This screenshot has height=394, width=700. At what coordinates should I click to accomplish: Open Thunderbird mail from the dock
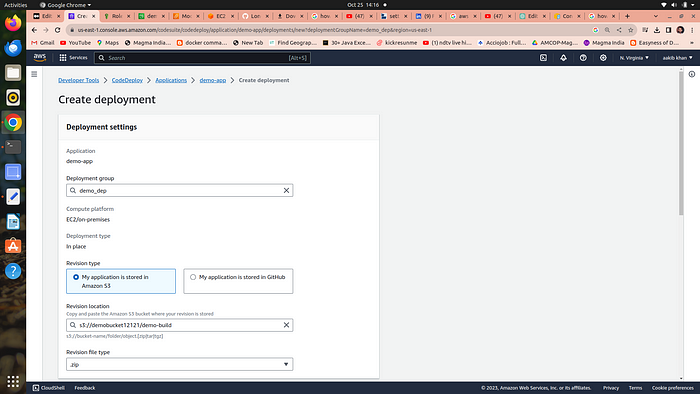click(13, 48)
